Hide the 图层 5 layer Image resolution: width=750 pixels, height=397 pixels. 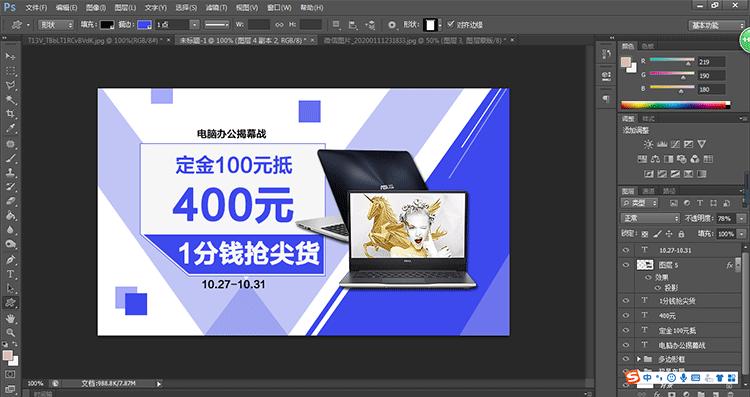click(626, 265)
